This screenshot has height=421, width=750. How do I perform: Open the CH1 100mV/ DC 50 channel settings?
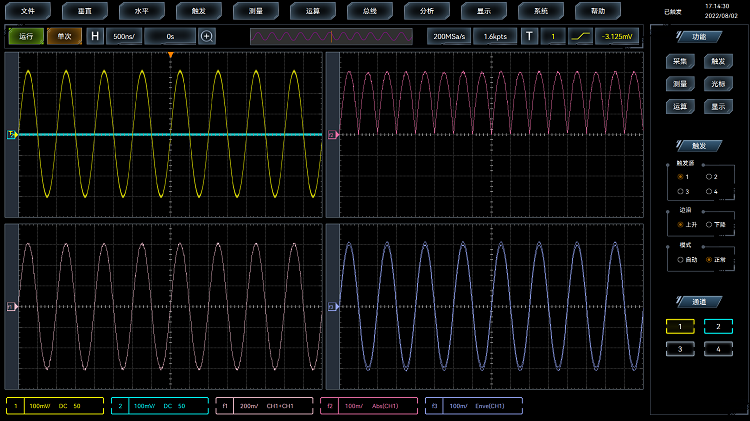click(x=55, y=406)
